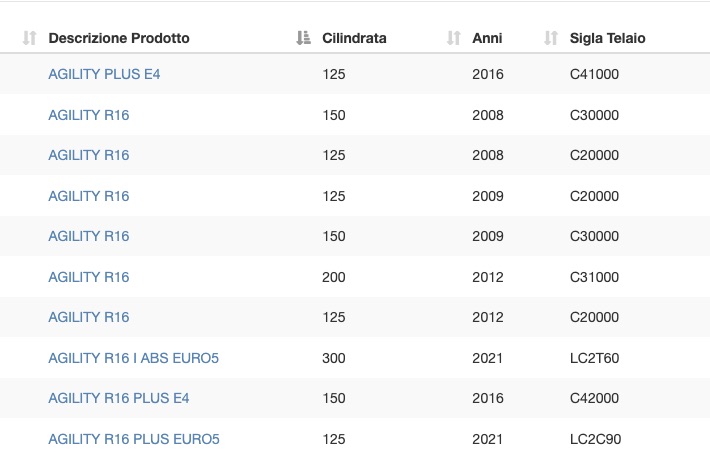Click 125 in the 2008 C20000 row

point(334,155)
